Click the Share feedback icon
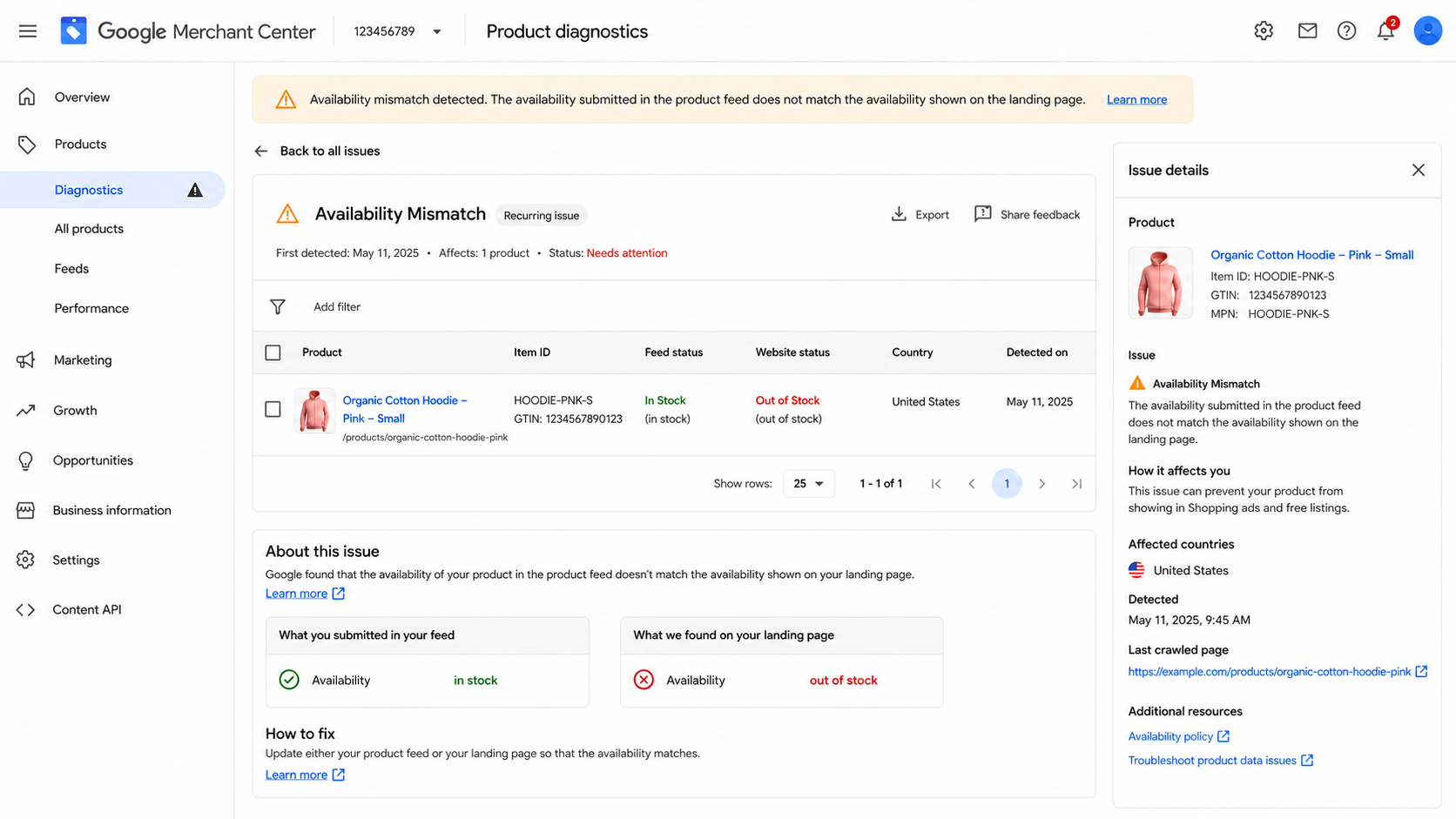The width and height of the screenshot is (1456, 819). tap(983, 214)
